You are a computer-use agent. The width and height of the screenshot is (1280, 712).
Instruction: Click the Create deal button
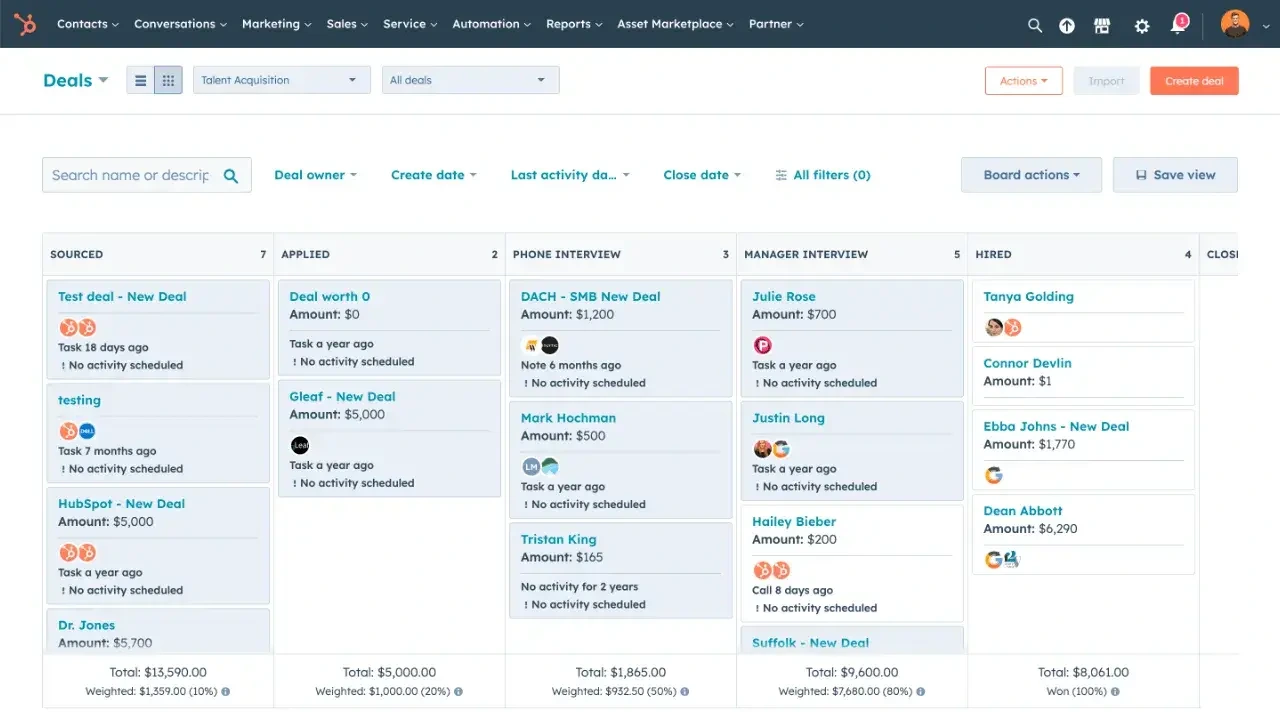tap(1194, 81)
